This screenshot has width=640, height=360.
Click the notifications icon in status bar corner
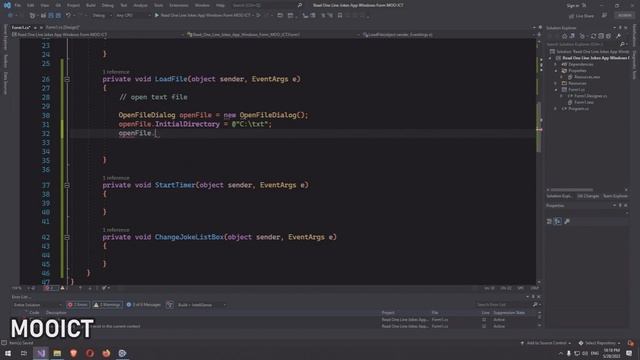pyautogui.click(x=631, y=343)
